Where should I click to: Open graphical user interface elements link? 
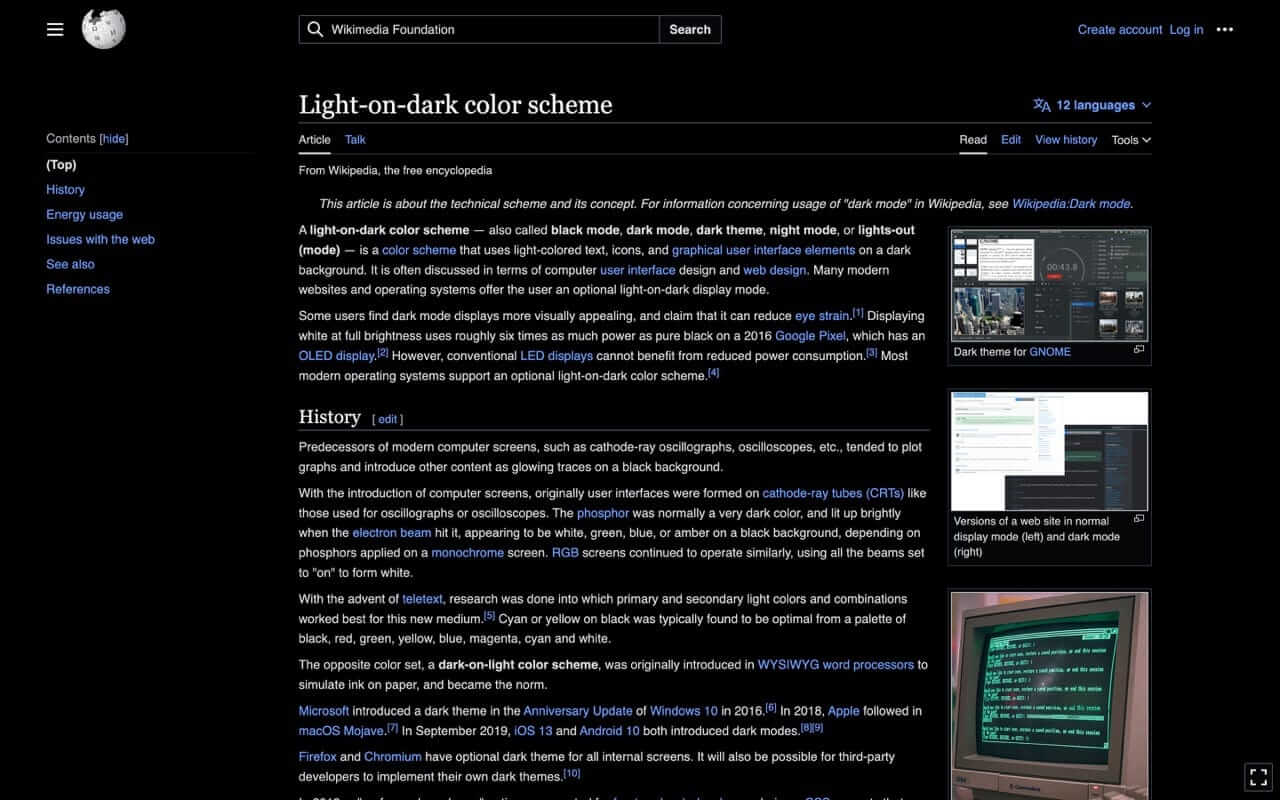tap(763, 250)
